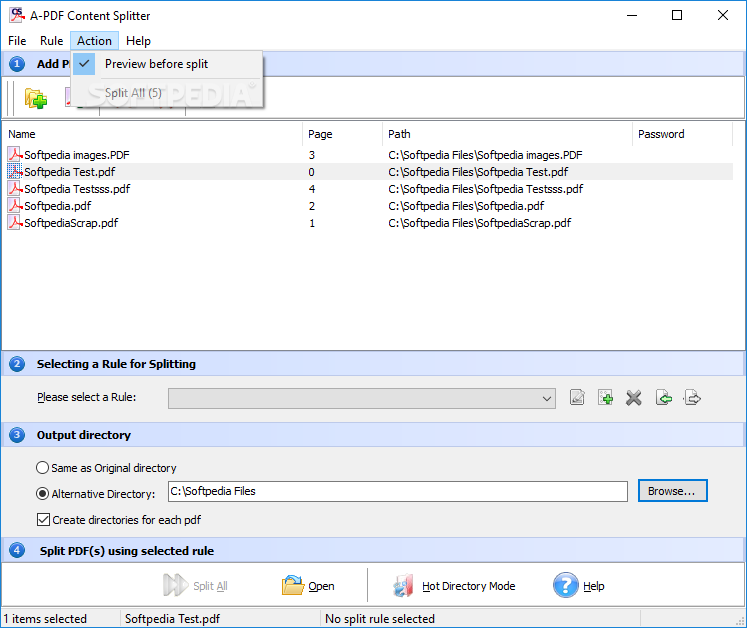This screenshot has height=628, width=747.
Task: Click the A-PDF Content Splitter title bar icon
Action: [17, 15]
